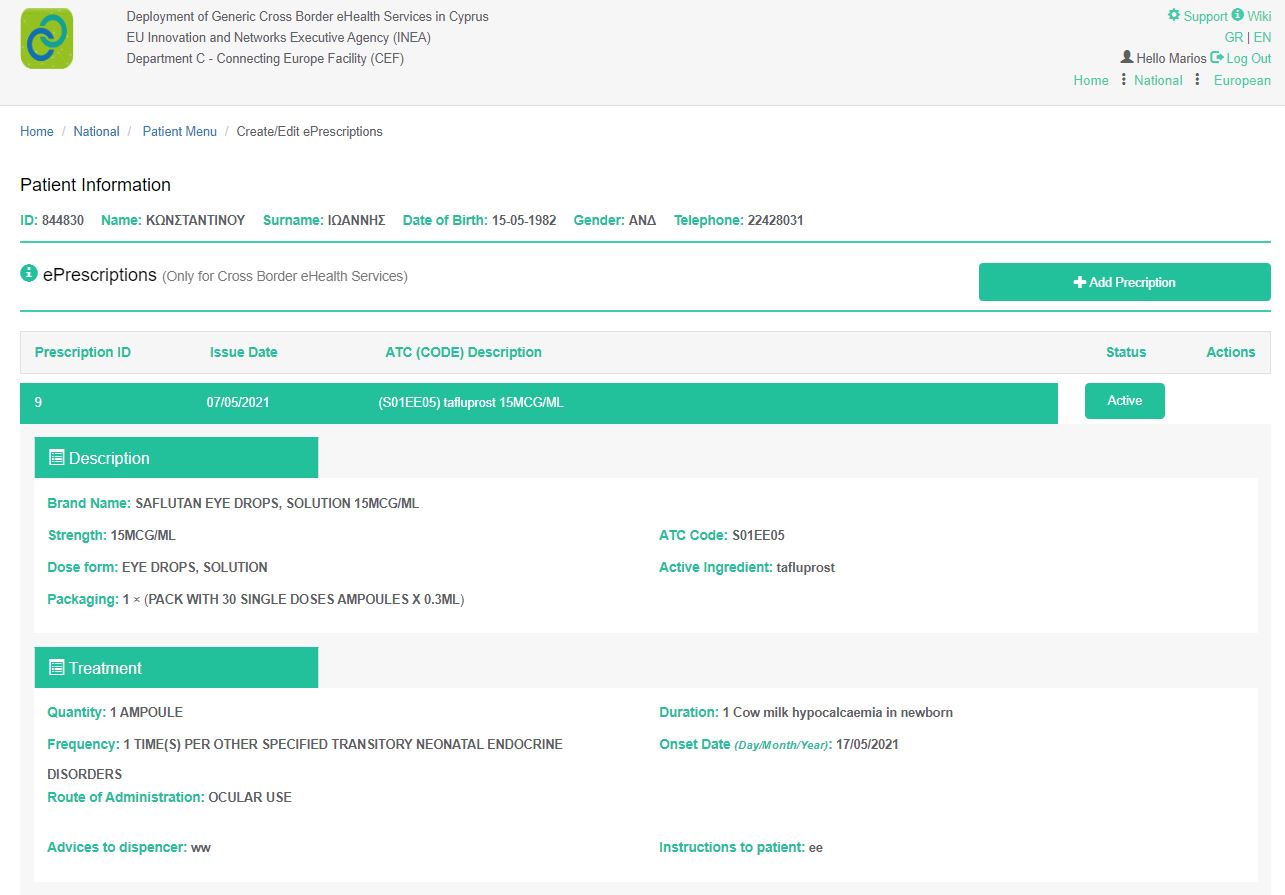
Task: Toggle the Active status button
Action: tap(1124, 401)
